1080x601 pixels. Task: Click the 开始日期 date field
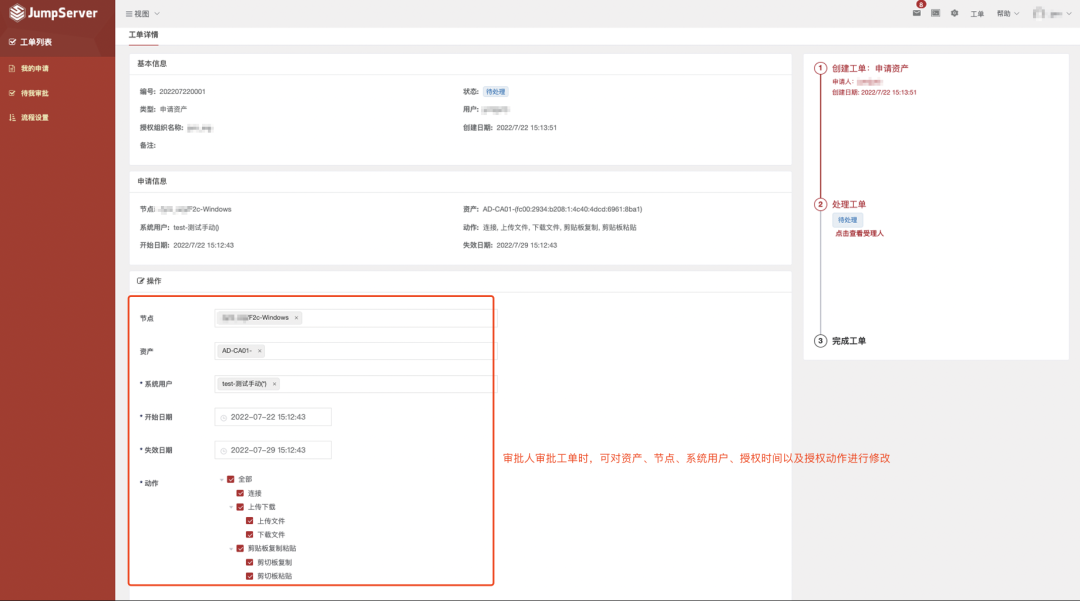tap(273, 417)
